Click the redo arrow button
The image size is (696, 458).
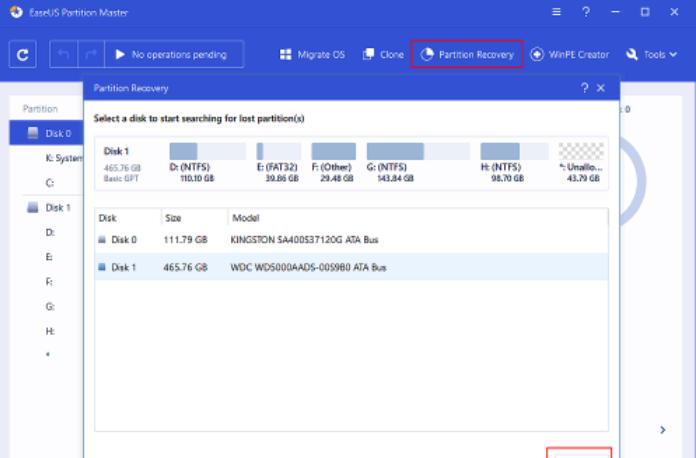(x=91, y=55)
